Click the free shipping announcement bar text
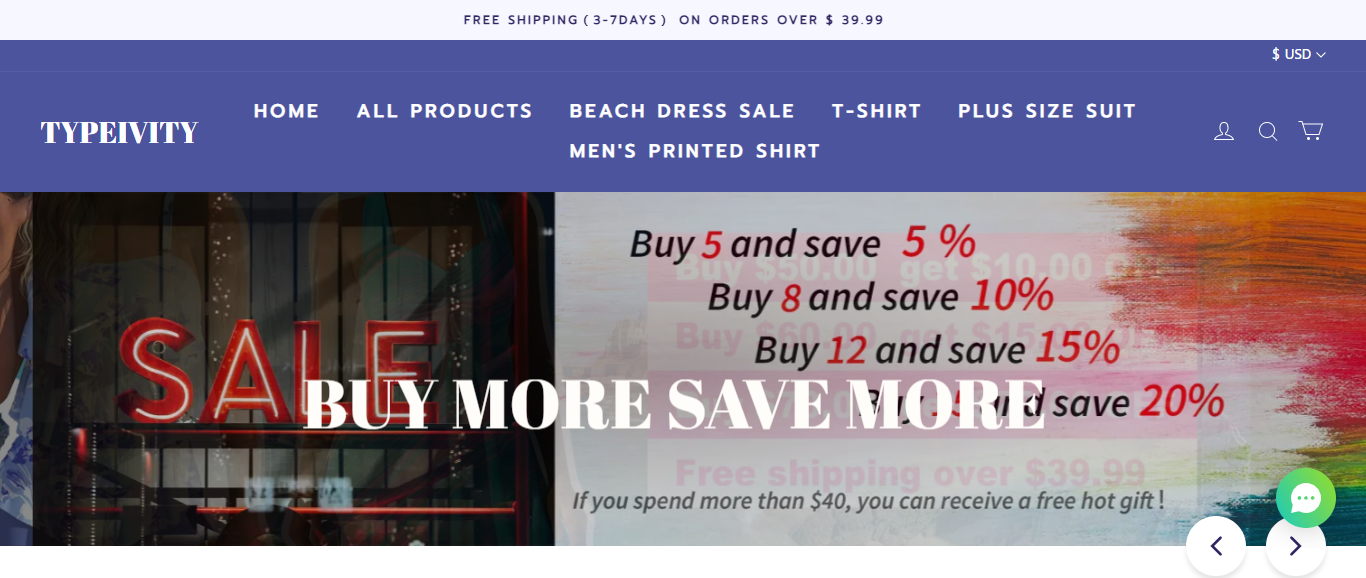This screenshot has height=578, width=1366. point(674,20)
